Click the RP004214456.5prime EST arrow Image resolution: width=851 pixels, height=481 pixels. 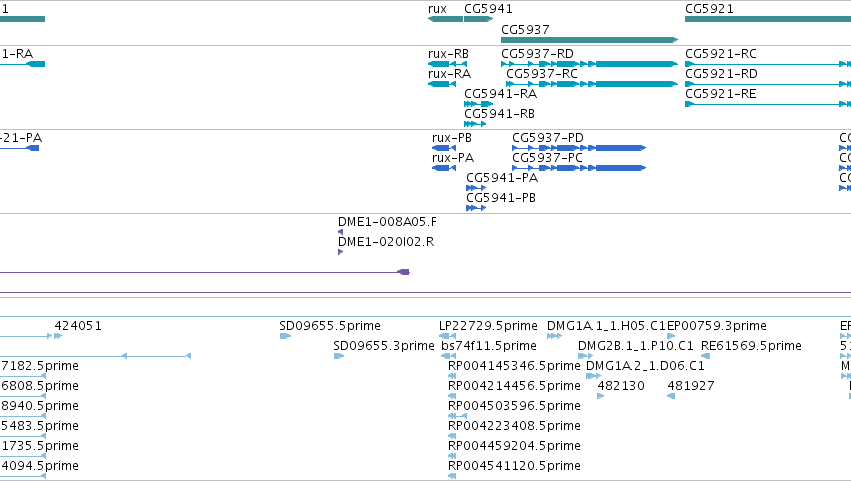point(452,396)
